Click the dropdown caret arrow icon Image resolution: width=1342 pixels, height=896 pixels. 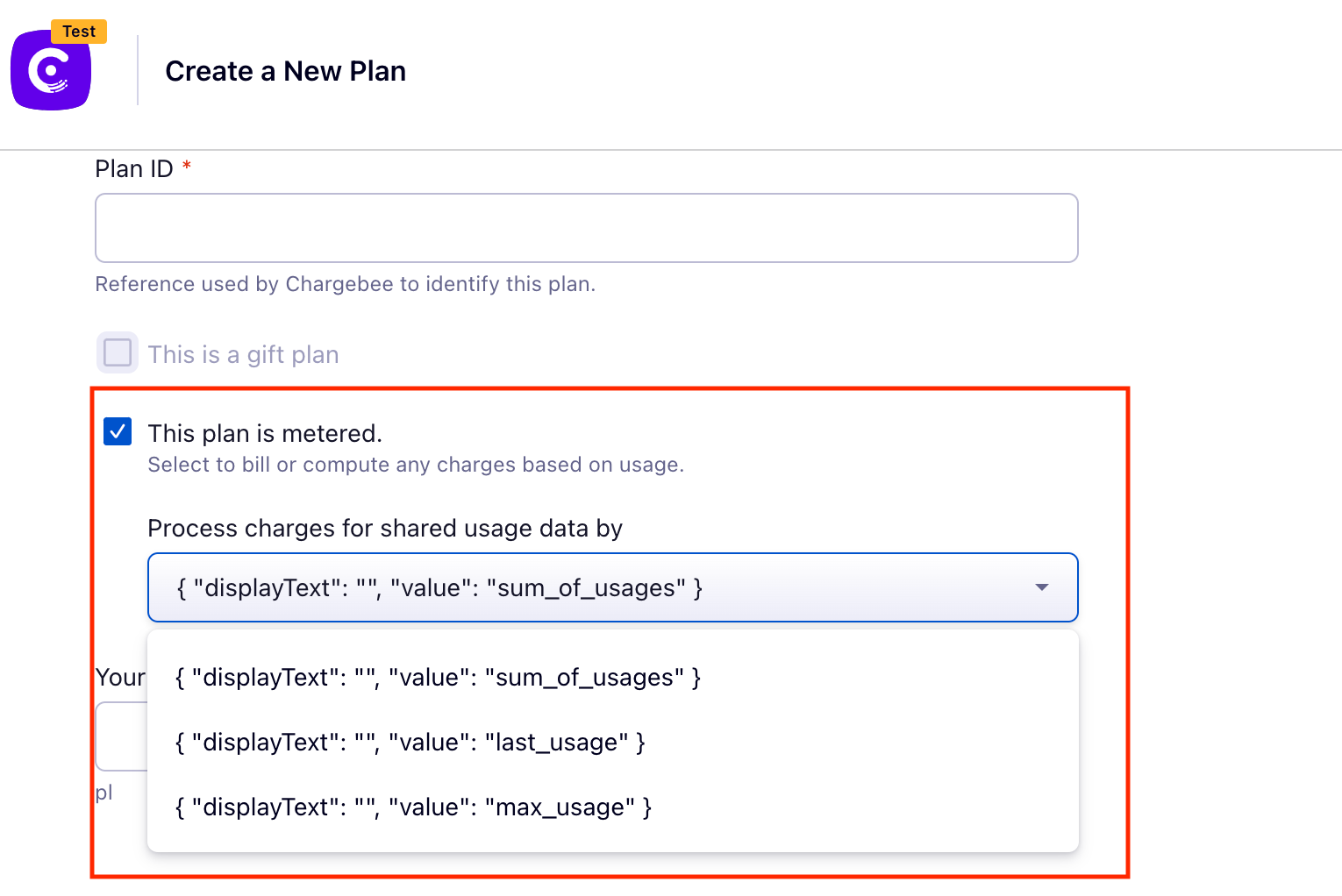(1042, 587)
